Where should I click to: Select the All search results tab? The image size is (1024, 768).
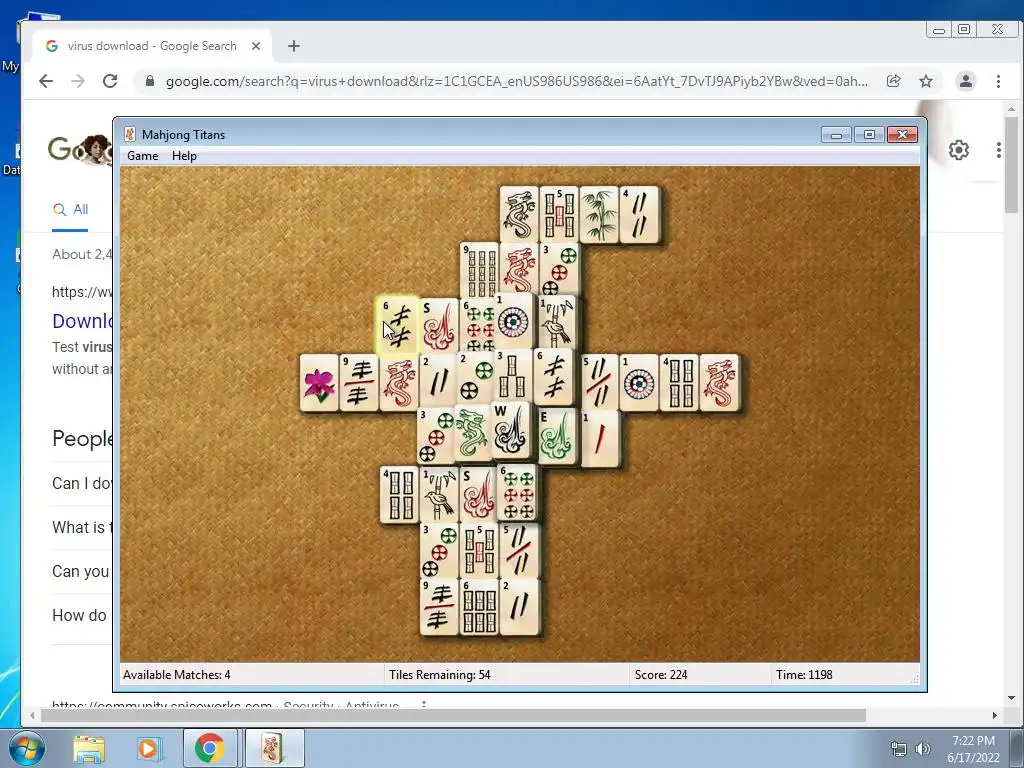pyautogui.click(x=71, y=210)
